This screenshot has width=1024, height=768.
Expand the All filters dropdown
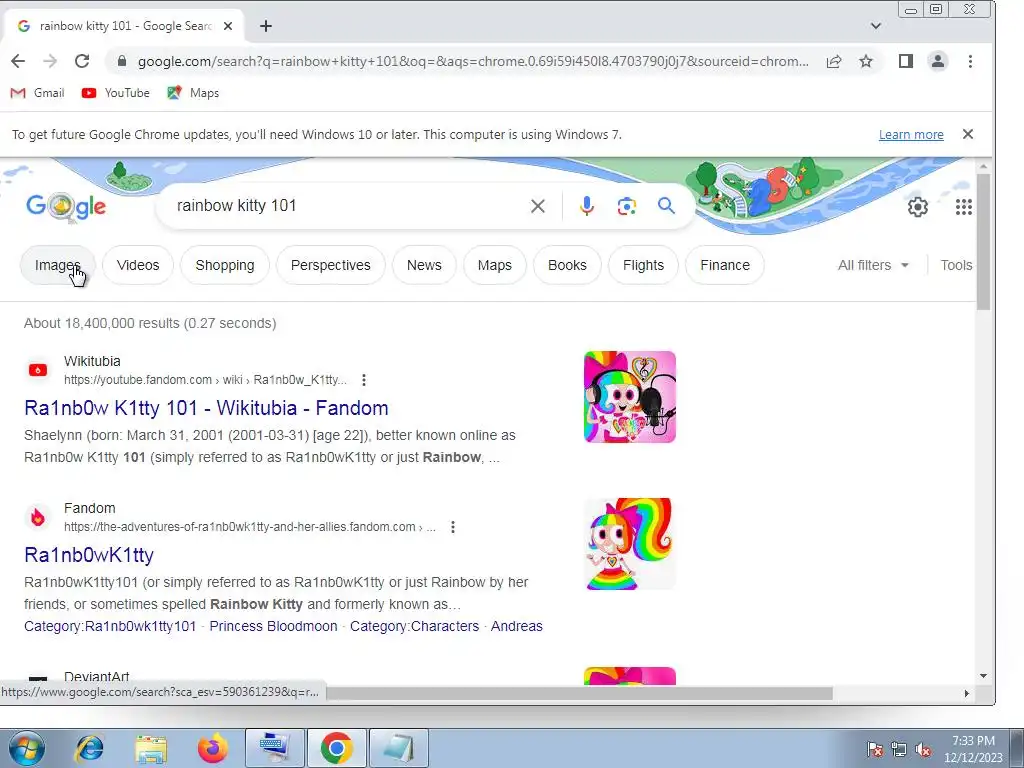tap(873, 265)
